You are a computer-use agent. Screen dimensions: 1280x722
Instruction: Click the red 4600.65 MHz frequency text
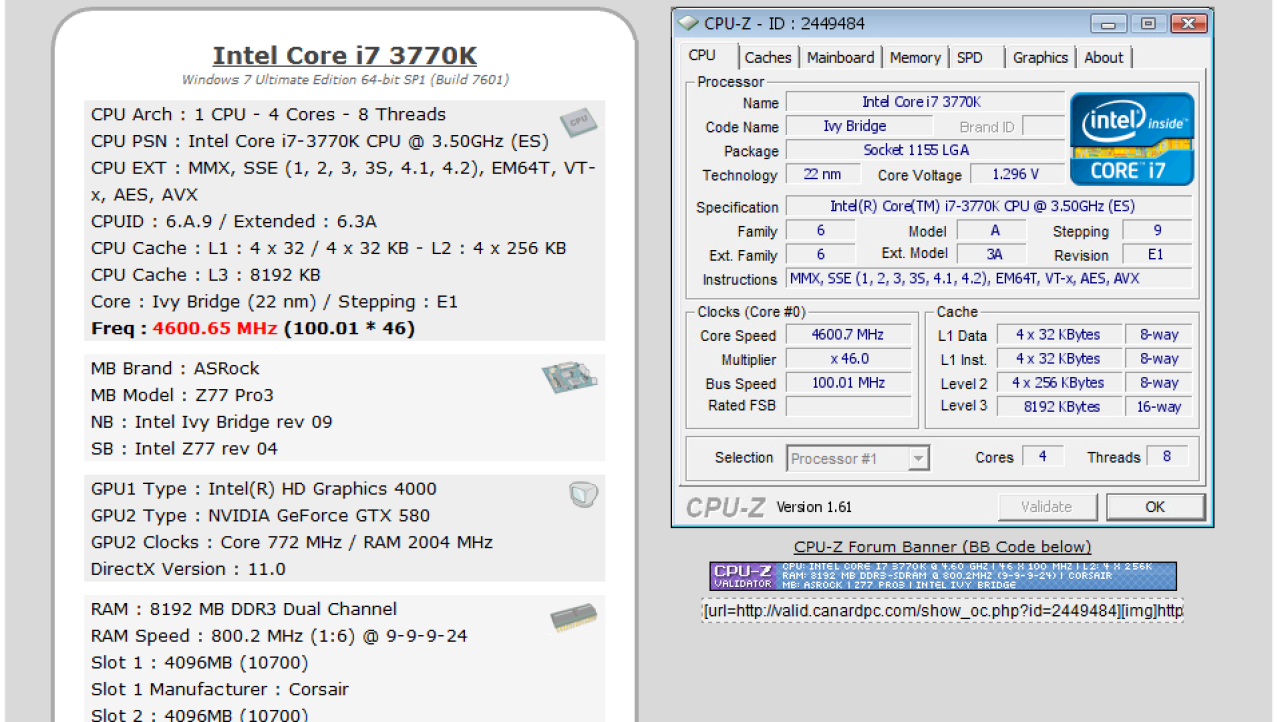pyautogui.click(x=215, y=328)
